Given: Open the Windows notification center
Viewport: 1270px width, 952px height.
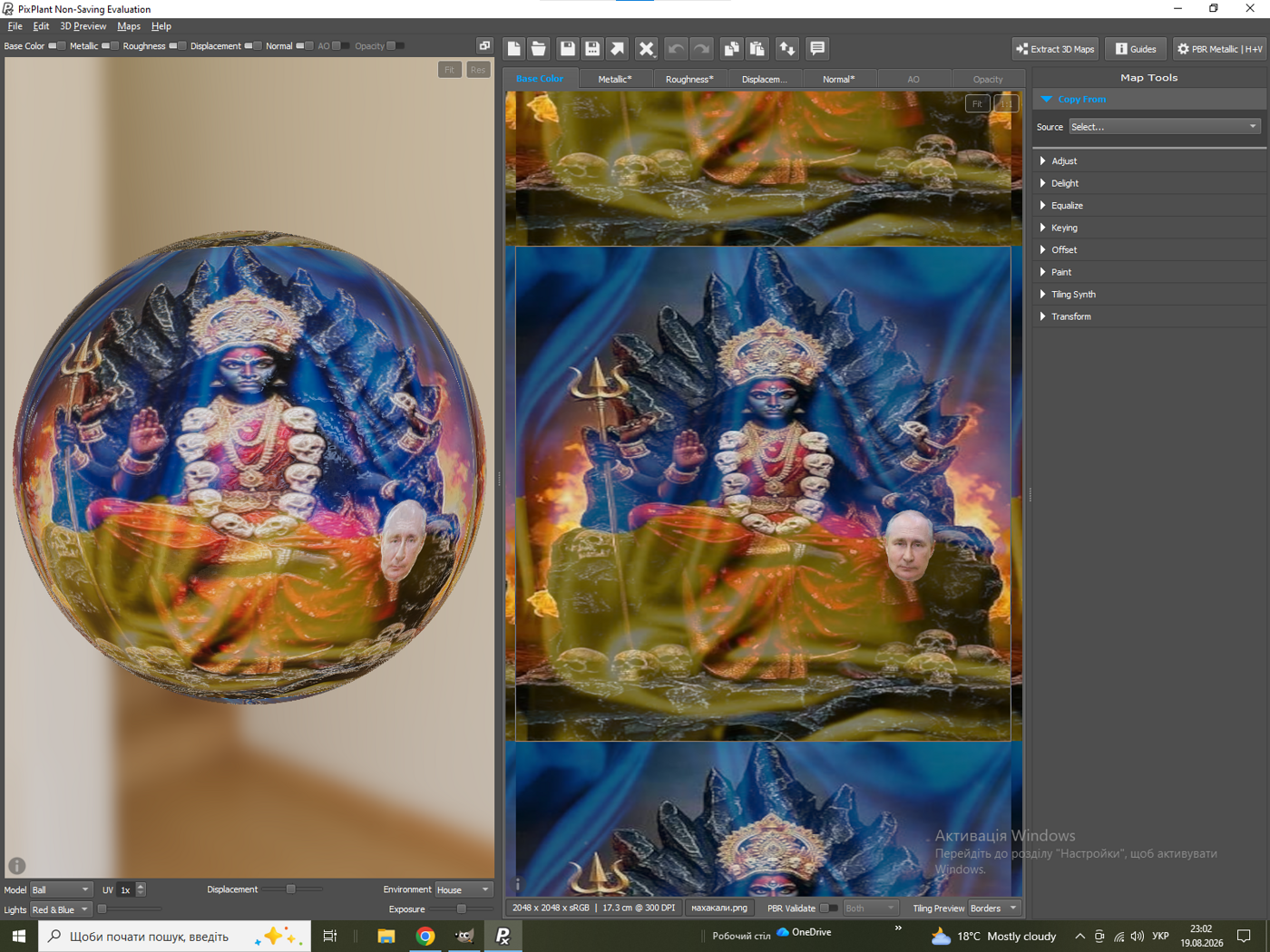Looking at the screenshot, I should point(1244,936).
